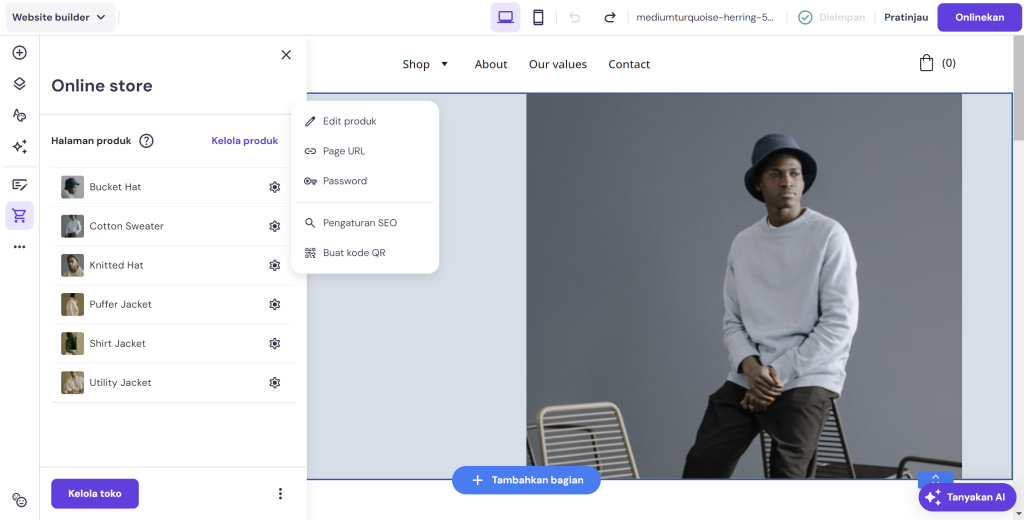This screenshot has width=1024, height=520.
Task: Open settings gear for Knitted Hat
Action: click(x=274, y=265)
